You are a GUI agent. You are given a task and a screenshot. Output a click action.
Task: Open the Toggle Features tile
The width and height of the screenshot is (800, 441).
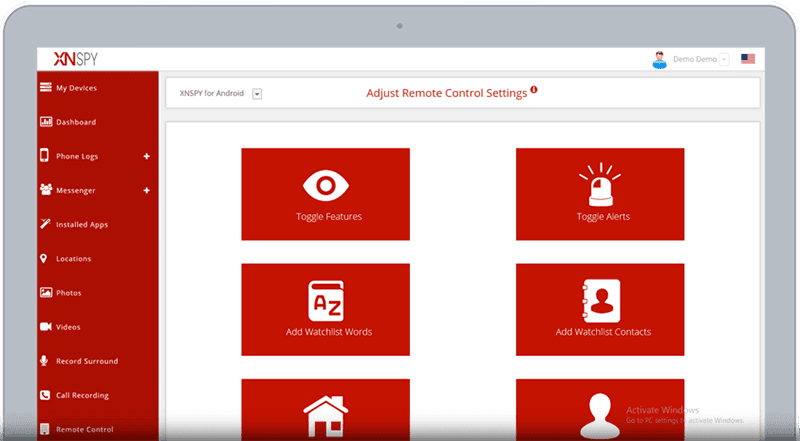326,194
